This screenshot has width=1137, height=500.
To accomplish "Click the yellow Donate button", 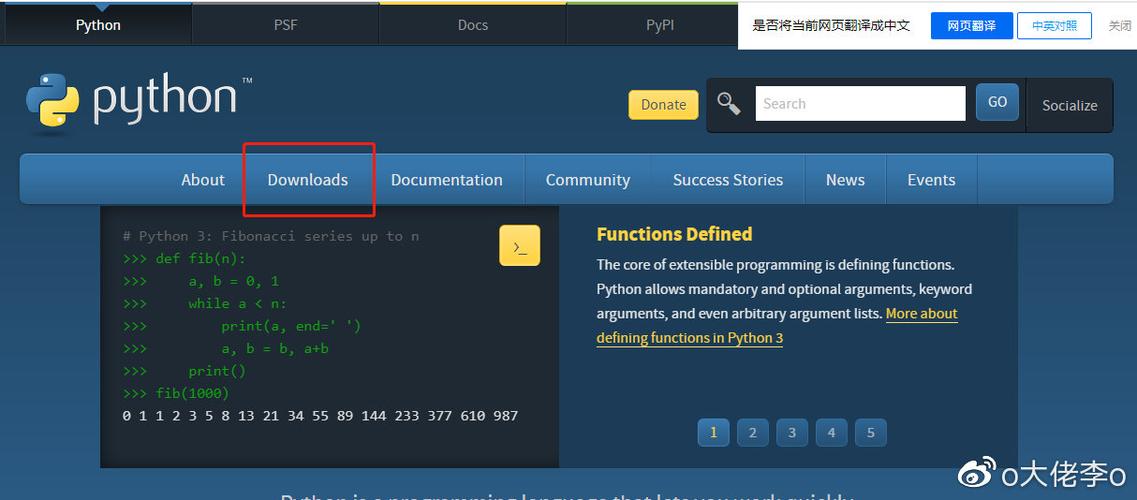I will 663,104.
